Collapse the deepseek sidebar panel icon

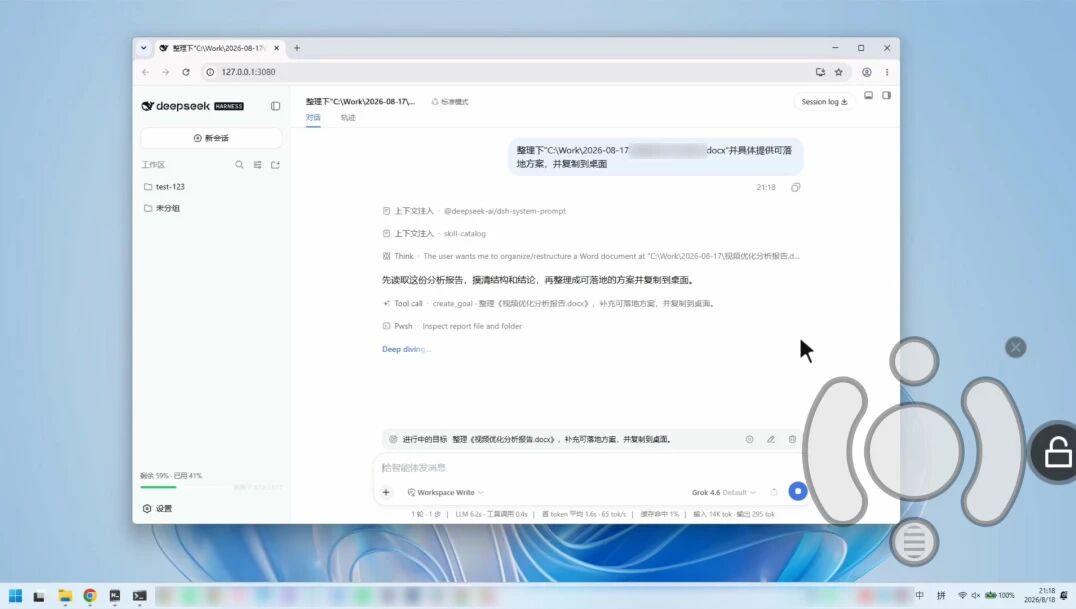click(275, 106)
